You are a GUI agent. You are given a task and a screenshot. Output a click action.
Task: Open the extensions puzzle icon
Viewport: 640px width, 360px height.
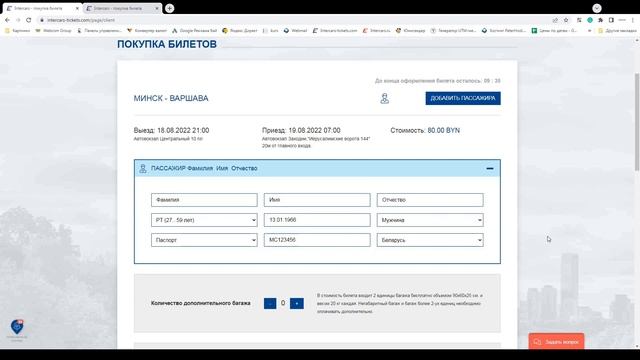(600, 20)
